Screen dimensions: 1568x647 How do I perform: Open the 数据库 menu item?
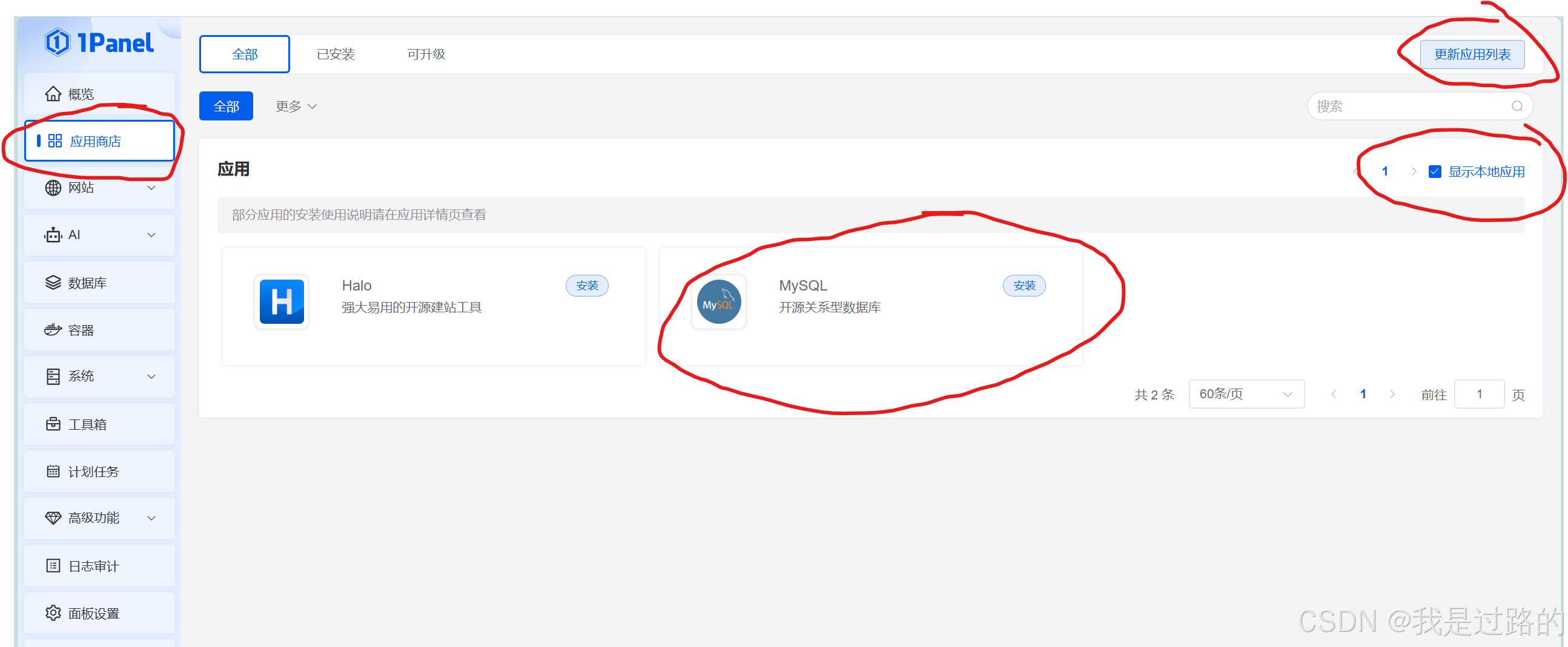(x=99, y=283)
